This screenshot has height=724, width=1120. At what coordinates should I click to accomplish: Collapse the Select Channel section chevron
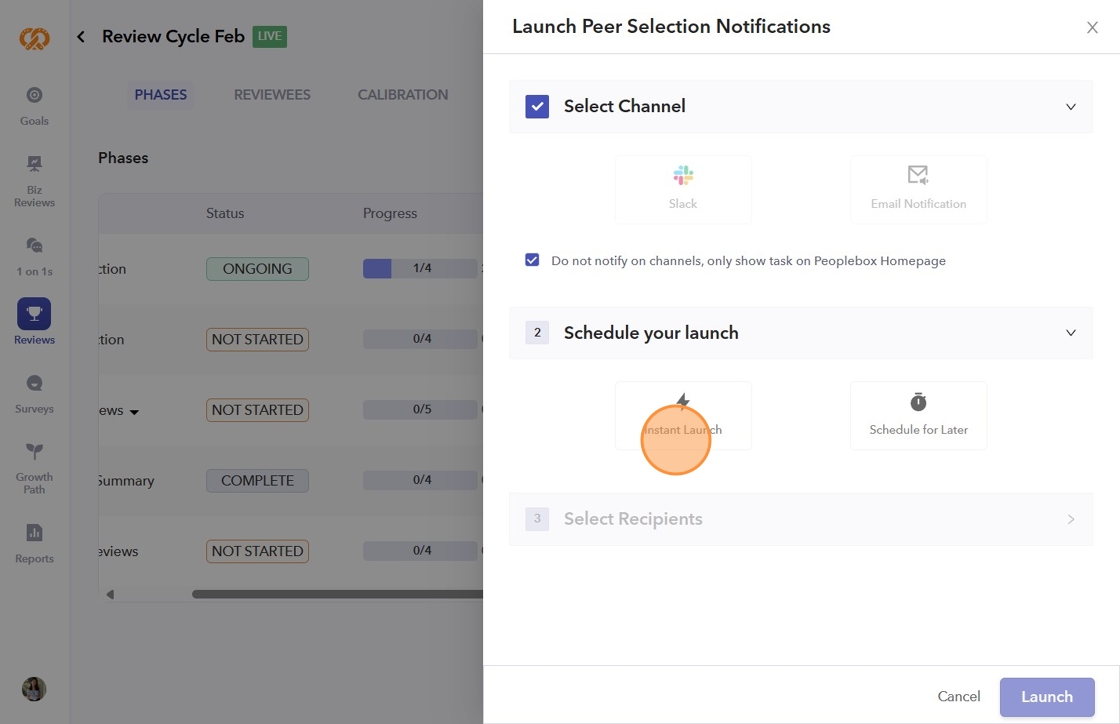[x=1071, y=107]
